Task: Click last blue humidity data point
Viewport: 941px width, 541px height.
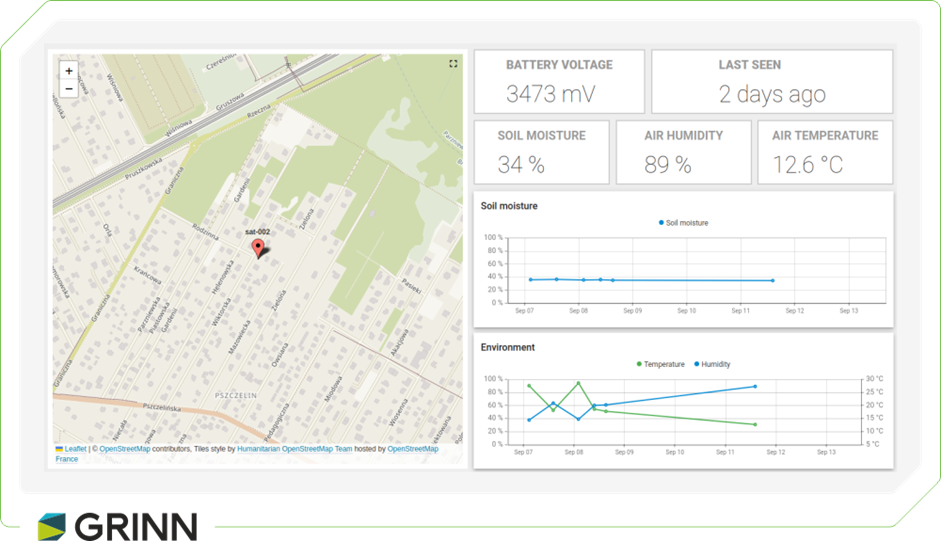Action: [x=755, y=386]
